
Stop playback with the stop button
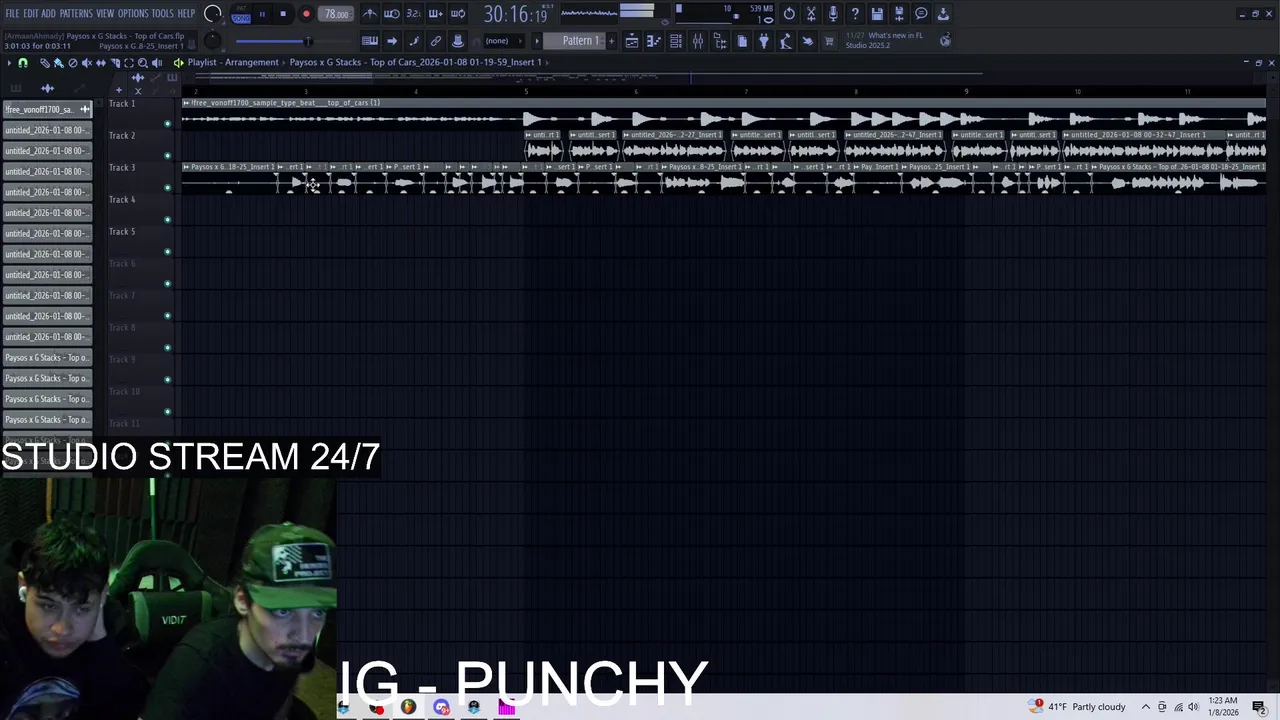pos(283,14)
